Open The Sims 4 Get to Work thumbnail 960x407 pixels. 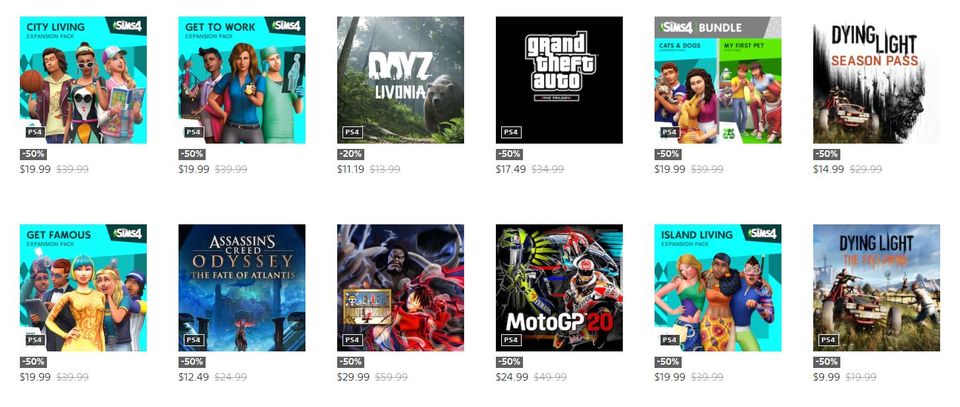click(242, 80)
